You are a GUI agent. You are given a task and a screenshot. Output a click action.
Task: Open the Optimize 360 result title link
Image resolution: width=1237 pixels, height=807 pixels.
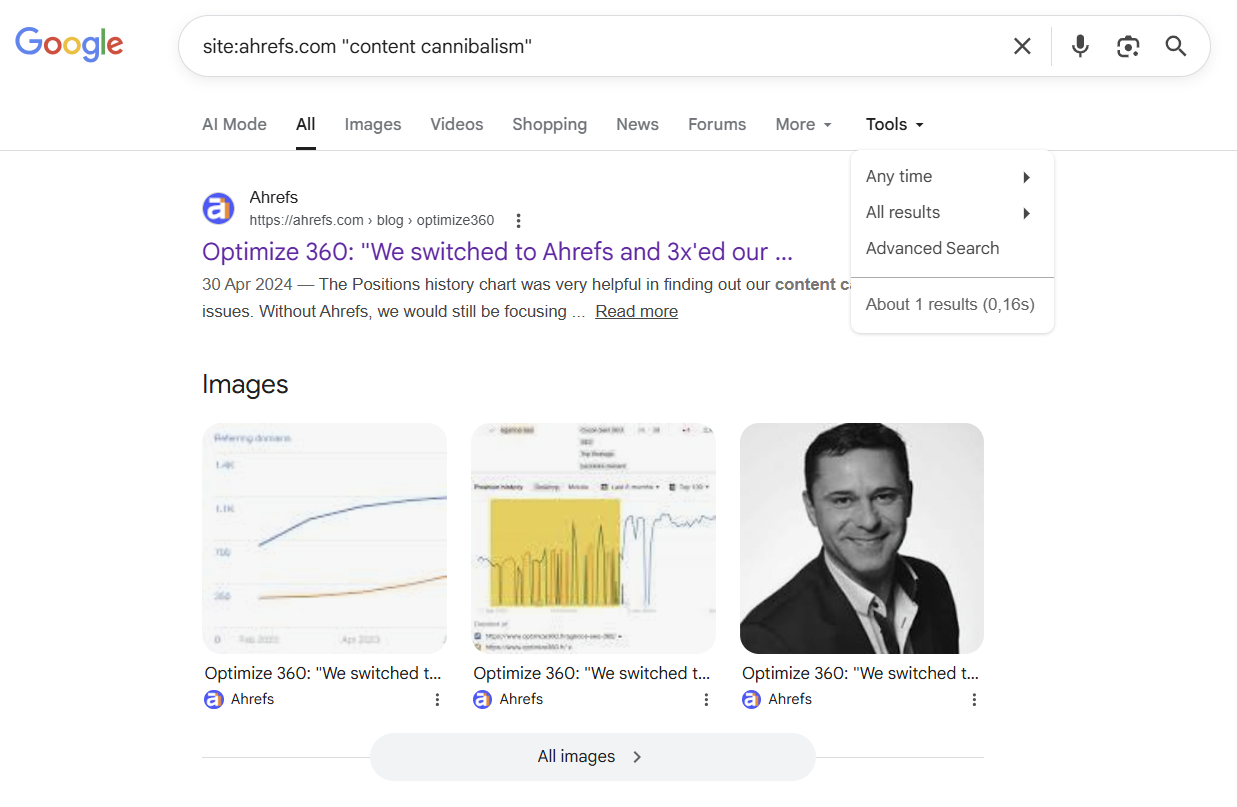(497, 252)
